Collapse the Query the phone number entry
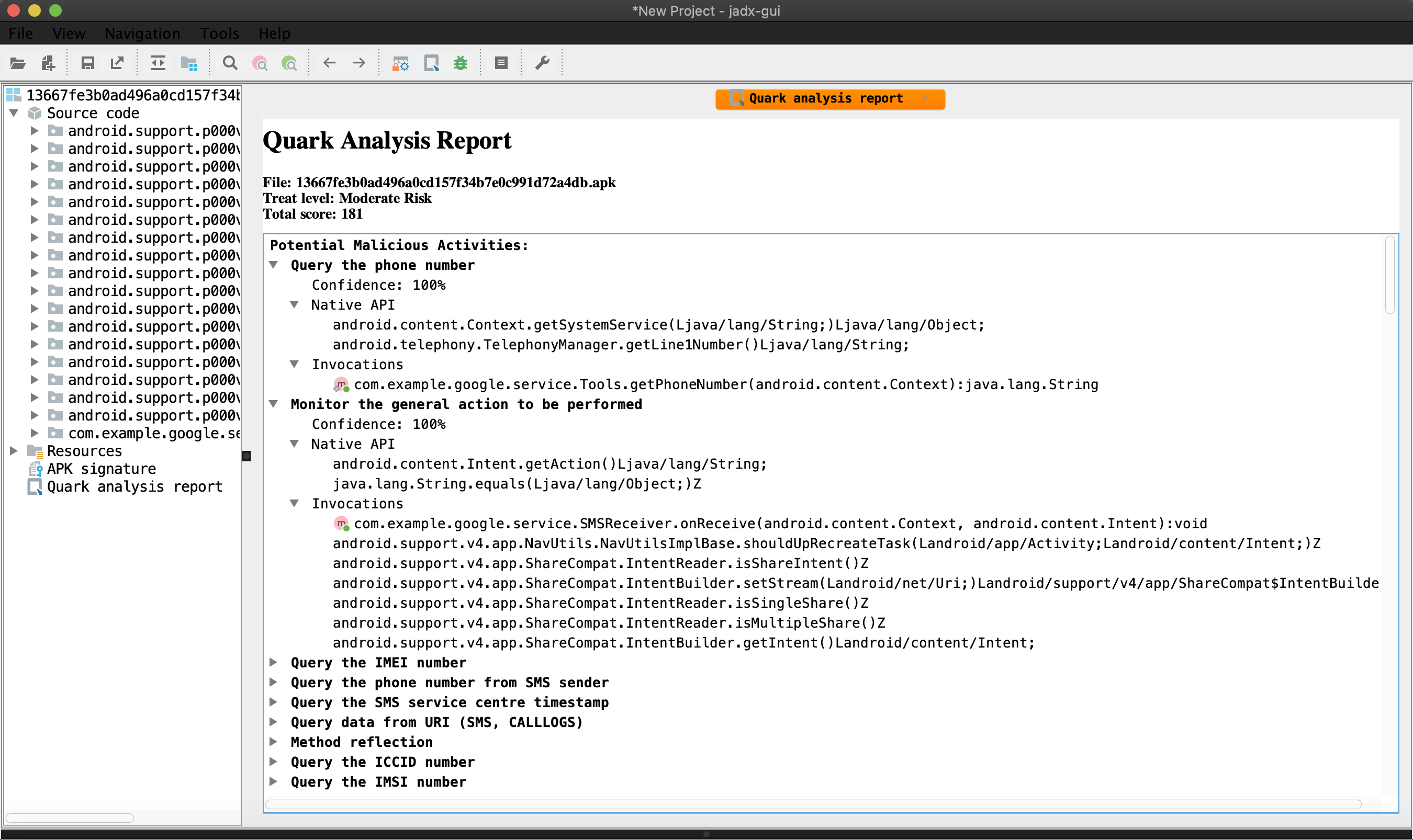 point(274,265)
